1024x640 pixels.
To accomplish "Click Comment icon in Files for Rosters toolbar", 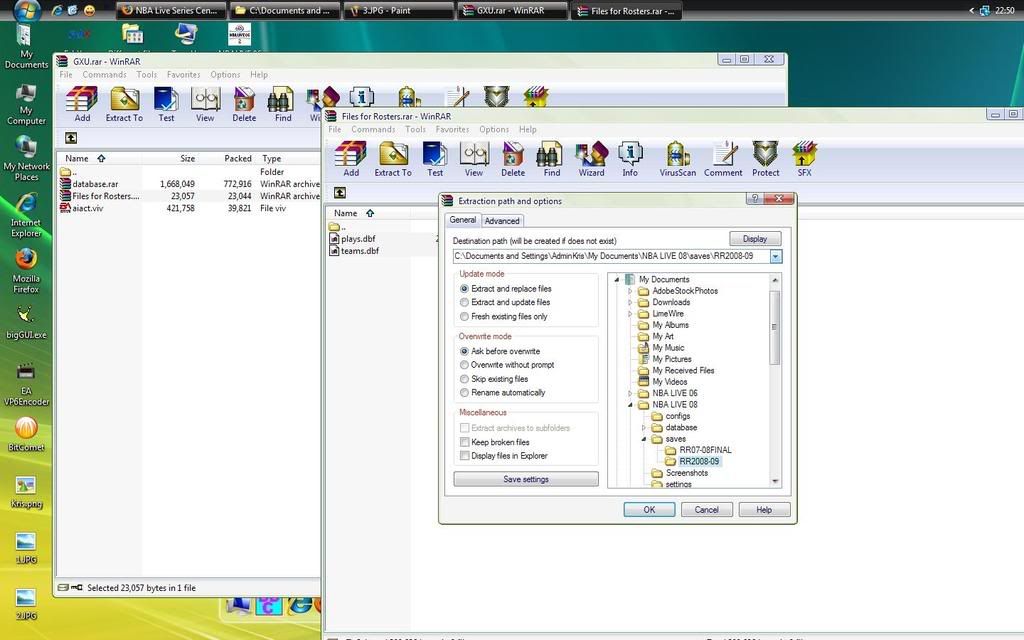I will pyautogui.click(x=723, y=159).
